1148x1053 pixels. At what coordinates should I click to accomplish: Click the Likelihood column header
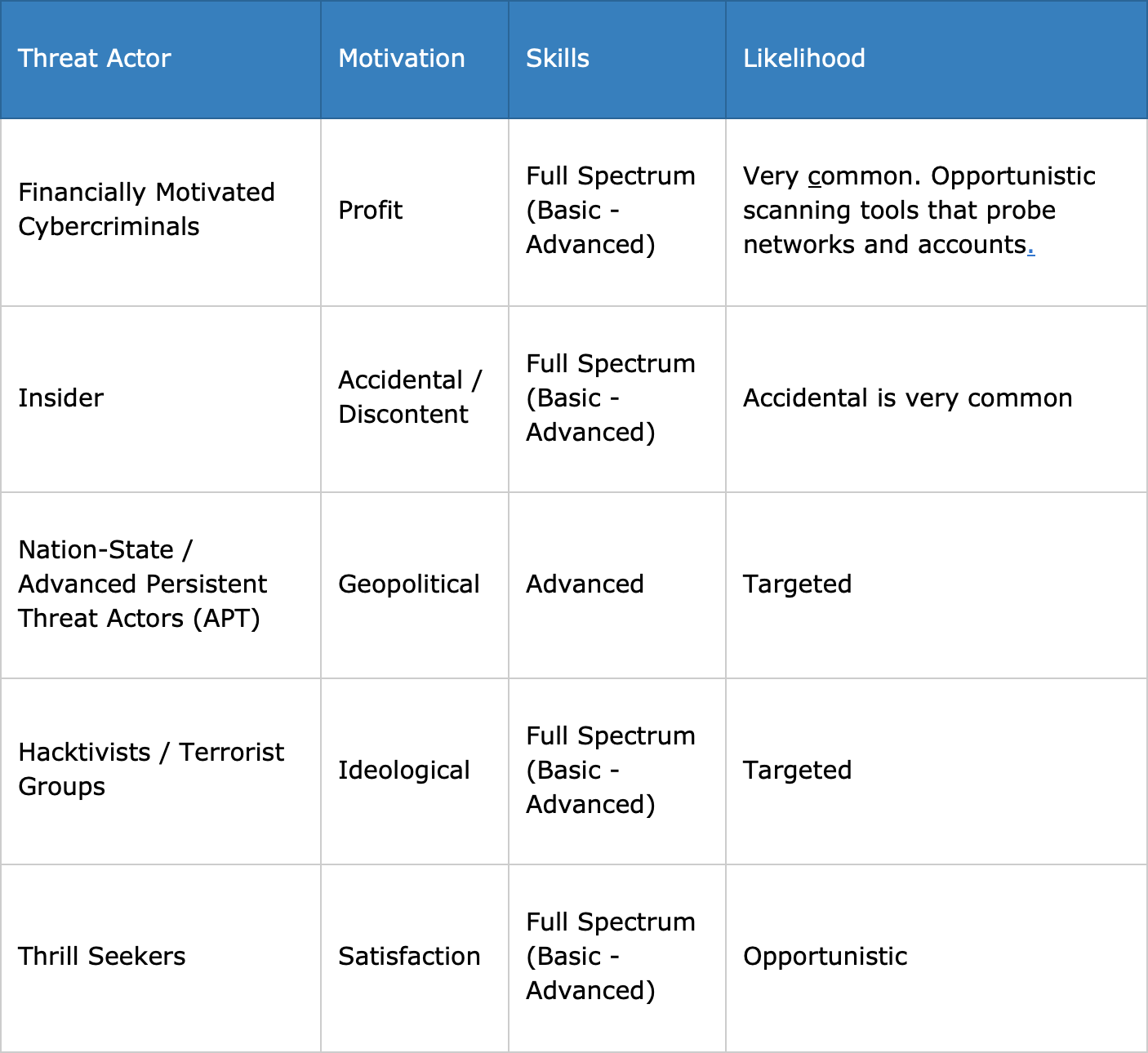click(937, 59)
